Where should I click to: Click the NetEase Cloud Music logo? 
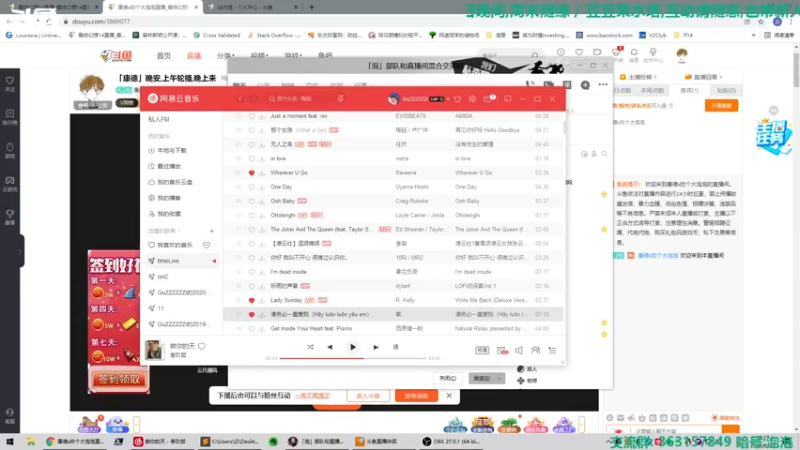pos(174,98)
